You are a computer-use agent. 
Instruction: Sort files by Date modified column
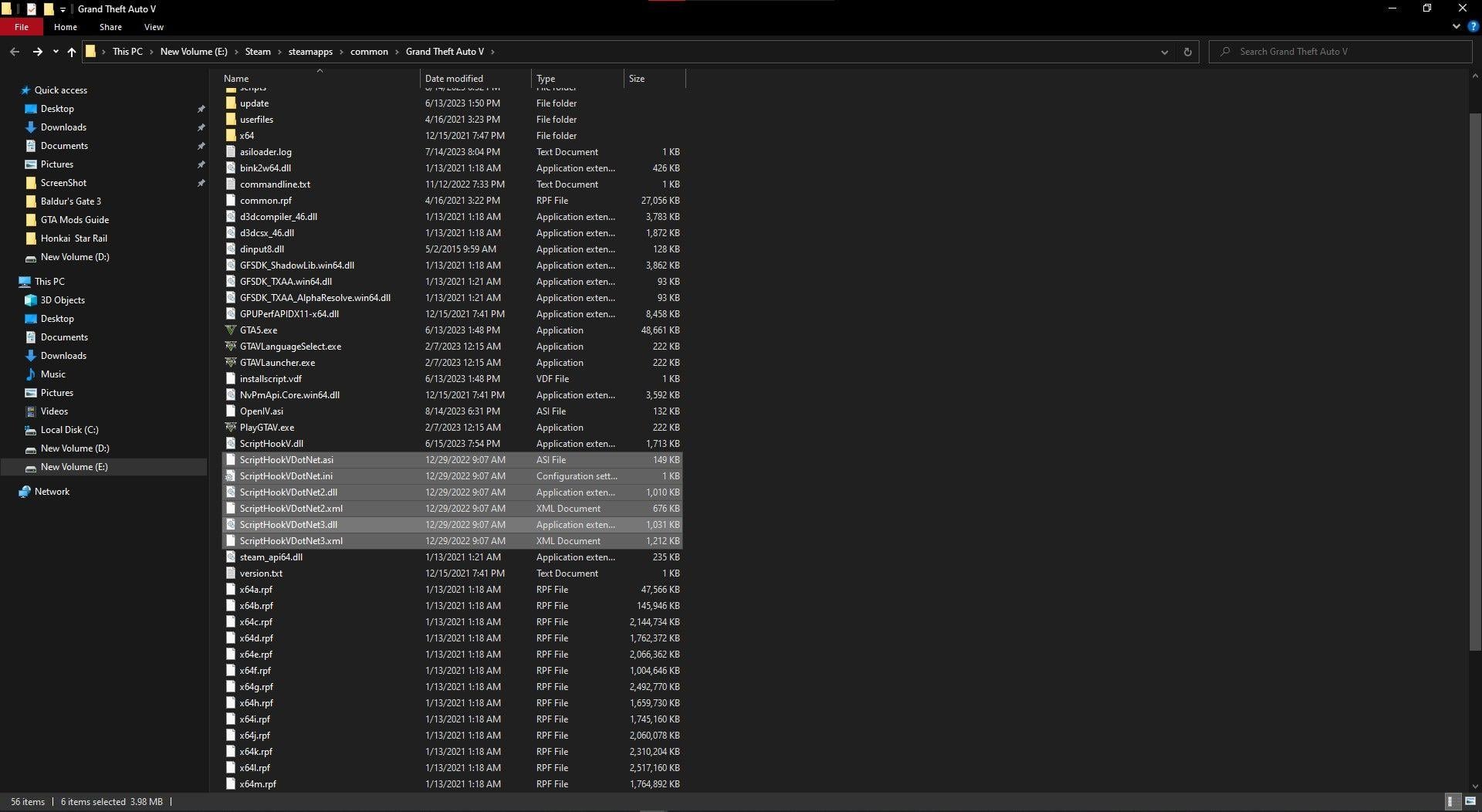tap(454, 79)
